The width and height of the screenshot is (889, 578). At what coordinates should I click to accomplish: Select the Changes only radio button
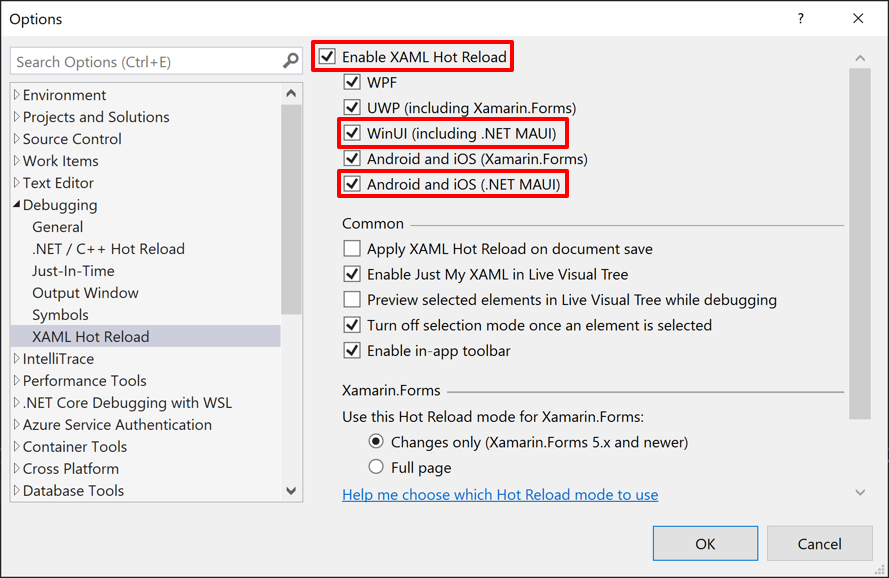coord(377,441)
